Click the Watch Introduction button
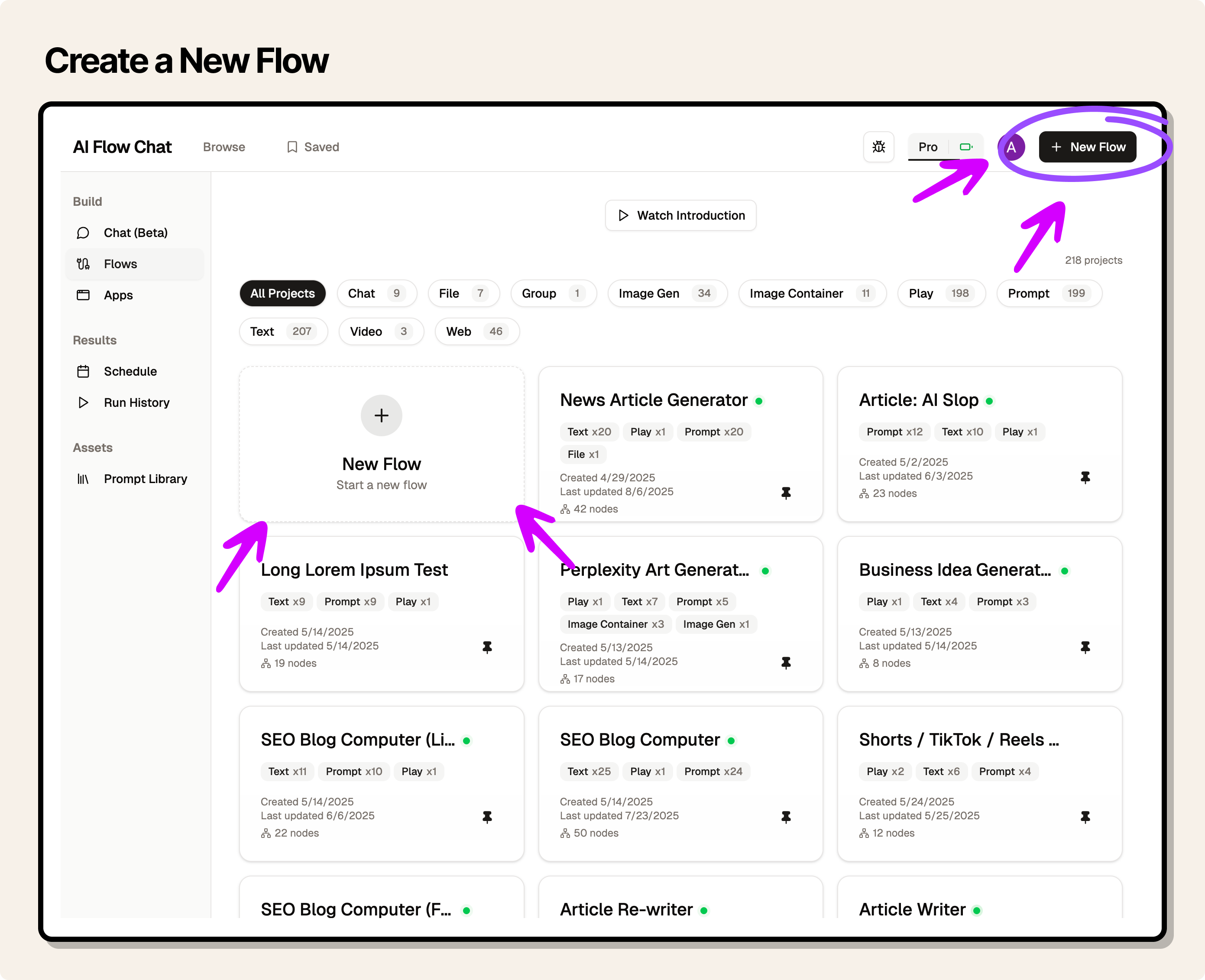Screen dimensions: 1205x980 point(680,215)
